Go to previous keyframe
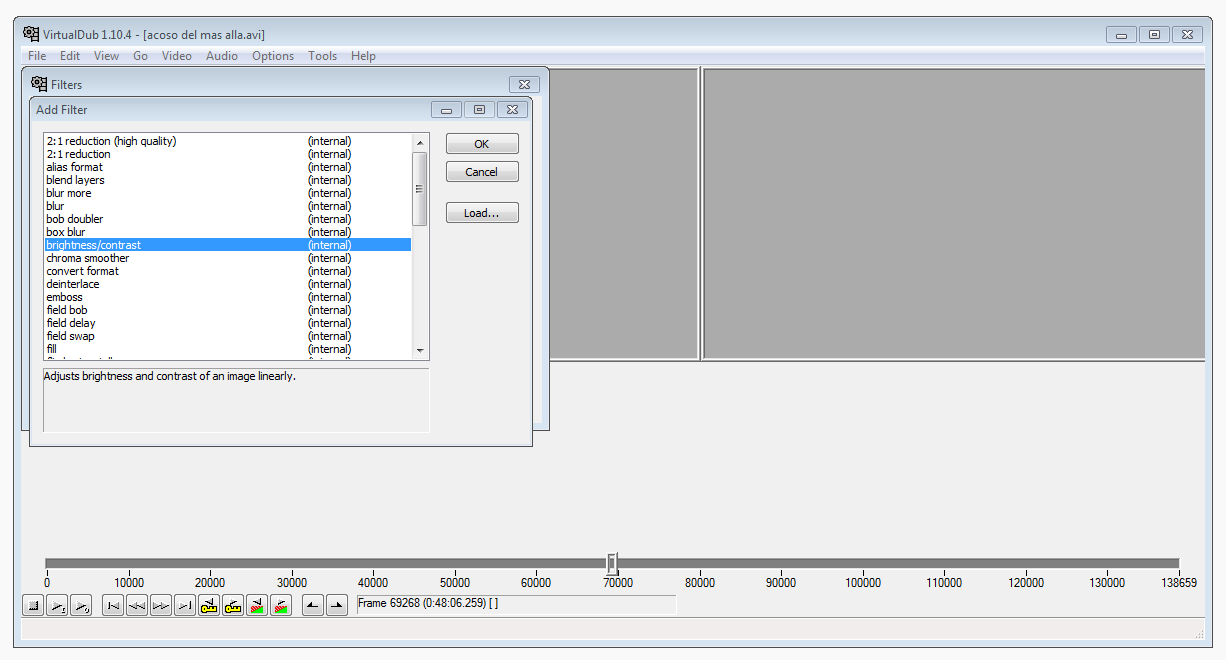The image size is (1226, 660). pyautogui.click(x=209, y=605)
